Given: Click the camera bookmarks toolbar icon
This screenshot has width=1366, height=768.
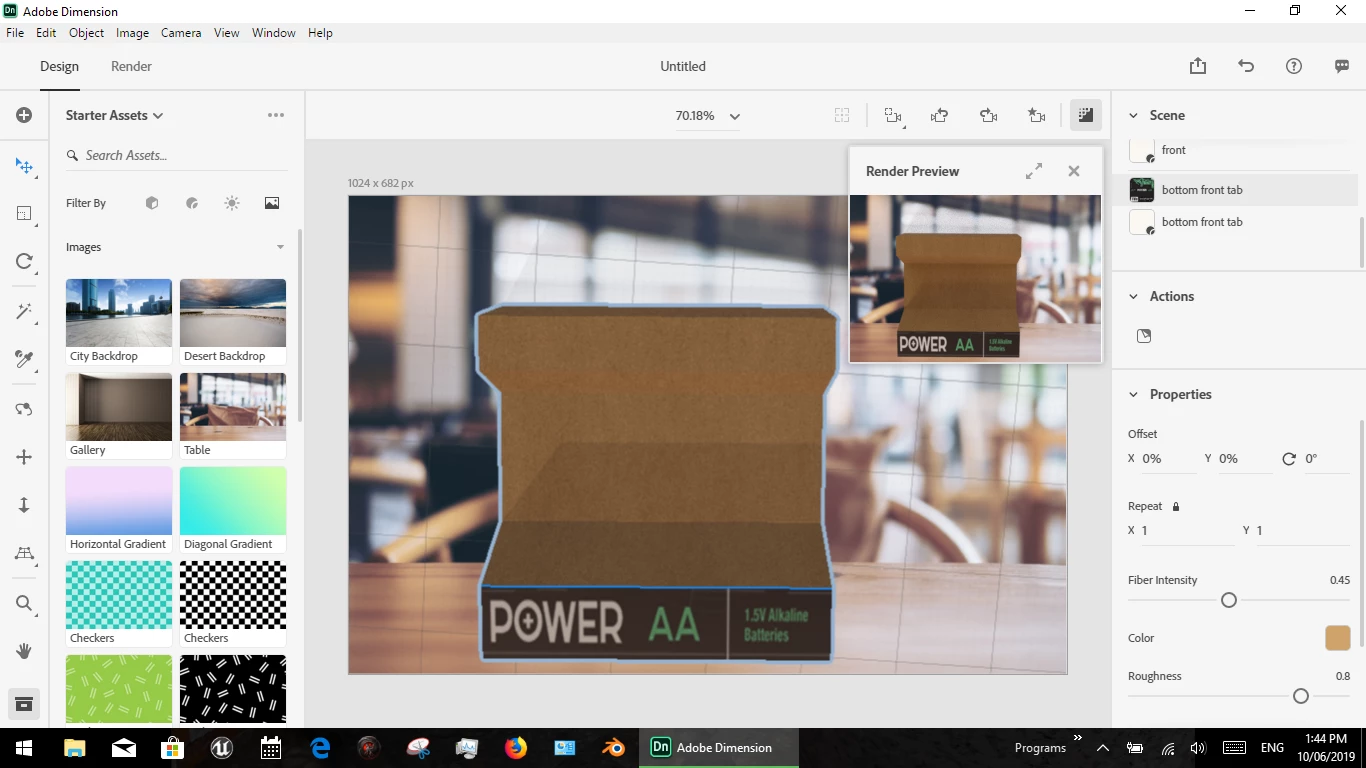Looking at the screenshot, I should point(1037,116).
